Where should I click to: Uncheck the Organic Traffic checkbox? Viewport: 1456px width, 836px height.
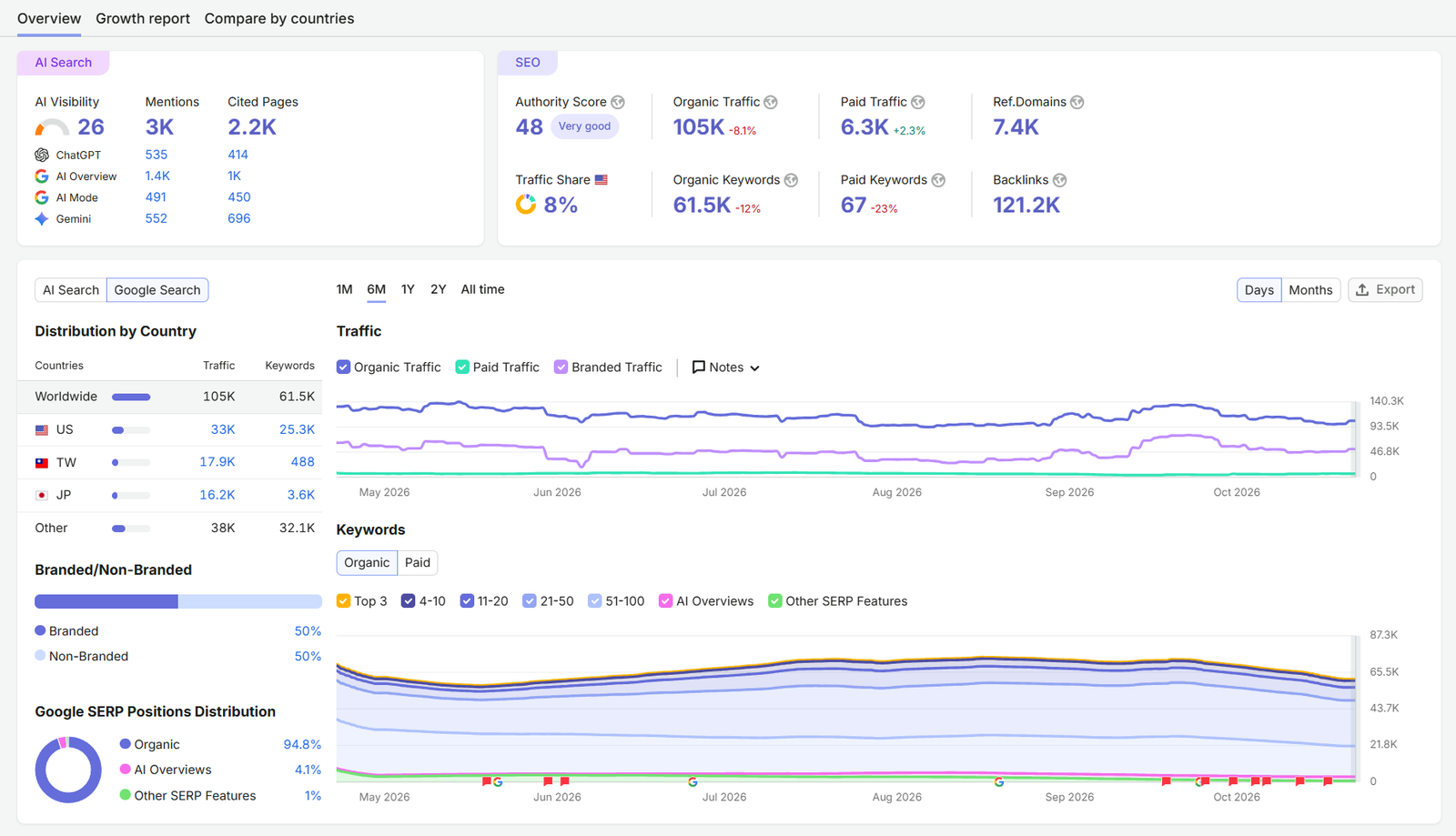pyautogui.click(x=343, y=367)
